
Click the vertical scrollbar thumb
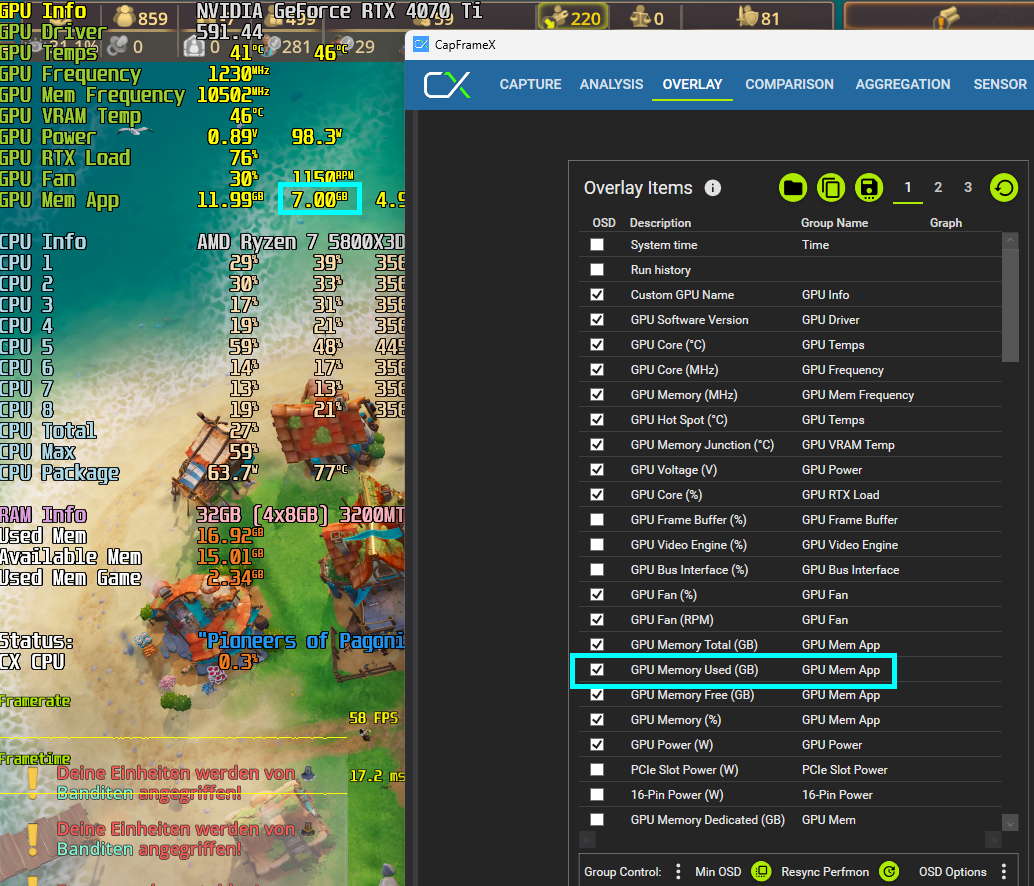(x=1010, y=305)
